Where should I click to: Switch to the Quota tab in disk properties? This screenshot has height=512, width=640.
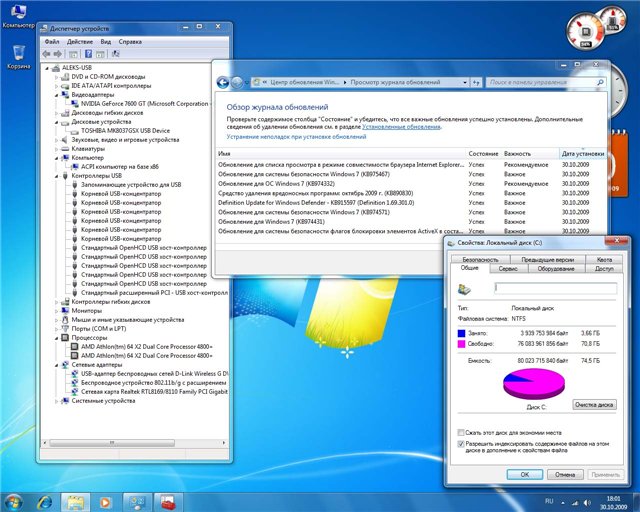pos(604,259)
